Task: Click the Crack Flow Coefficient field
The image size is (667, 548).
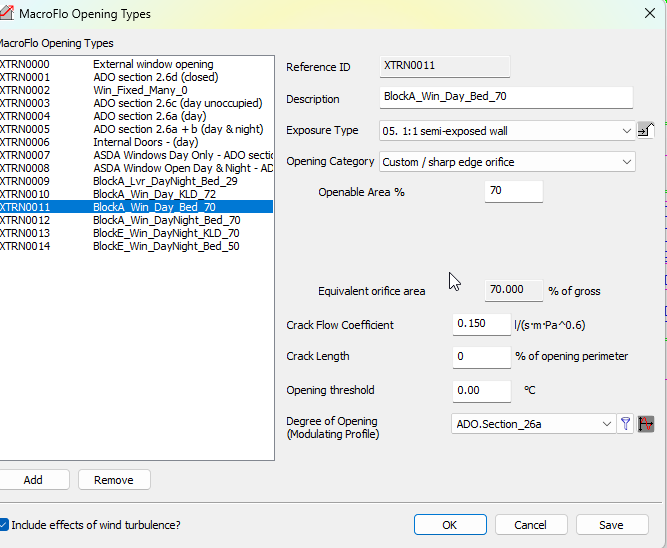Action: pyautogui.click(x=481, y=324)
